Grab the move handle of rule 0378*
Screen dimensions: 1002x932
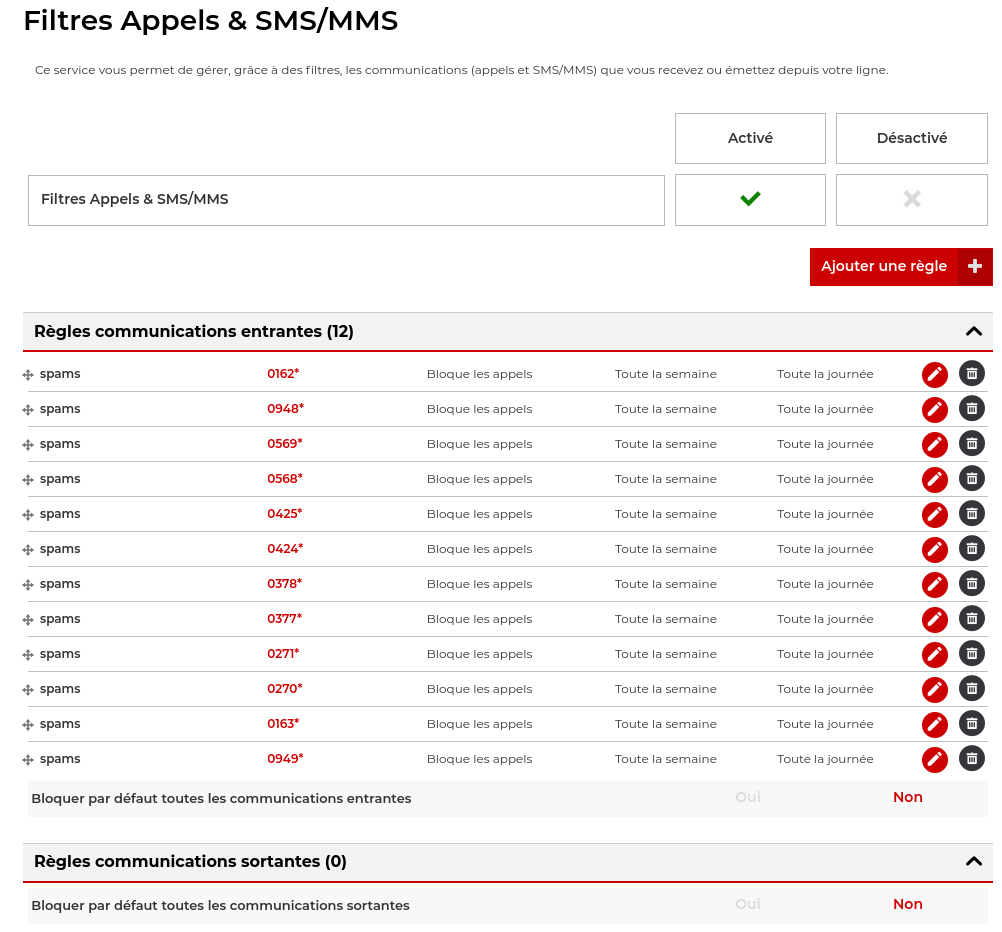pyautogui.click(x=27, y=586)
